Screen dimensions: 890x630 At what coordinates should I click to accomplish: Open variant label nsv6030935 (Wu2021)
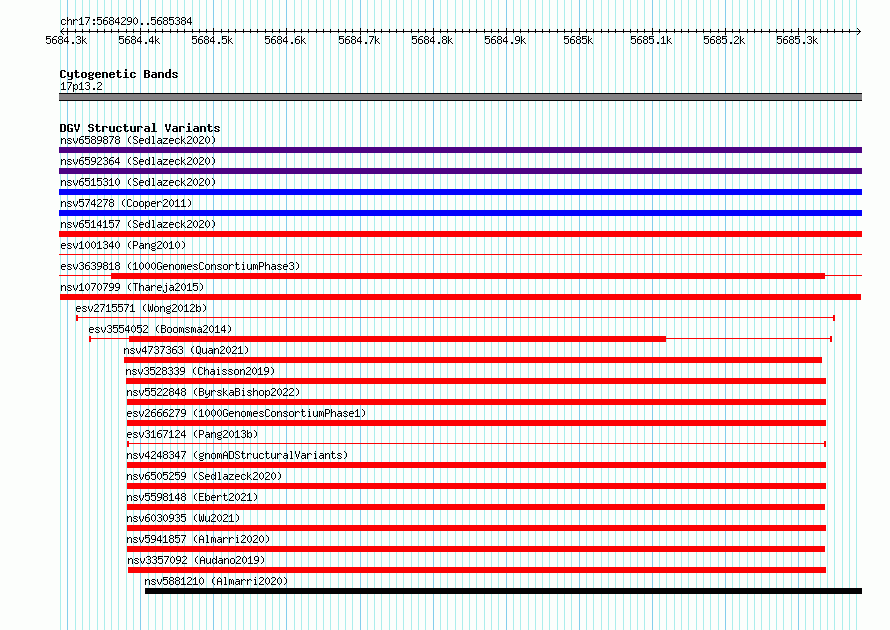(183, 518)
